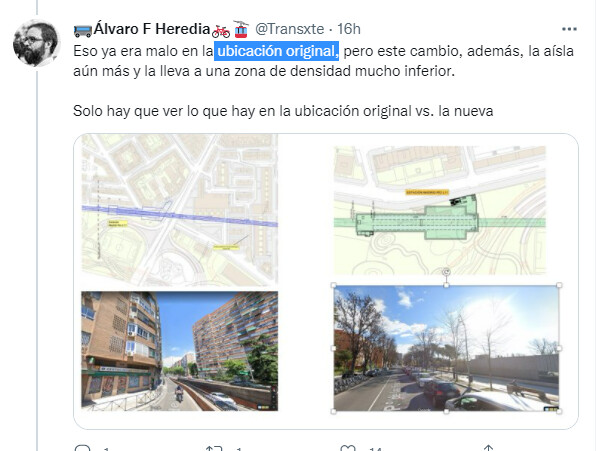
Task: Click the highlighted 'ubicación original' text
Action: 276,51
